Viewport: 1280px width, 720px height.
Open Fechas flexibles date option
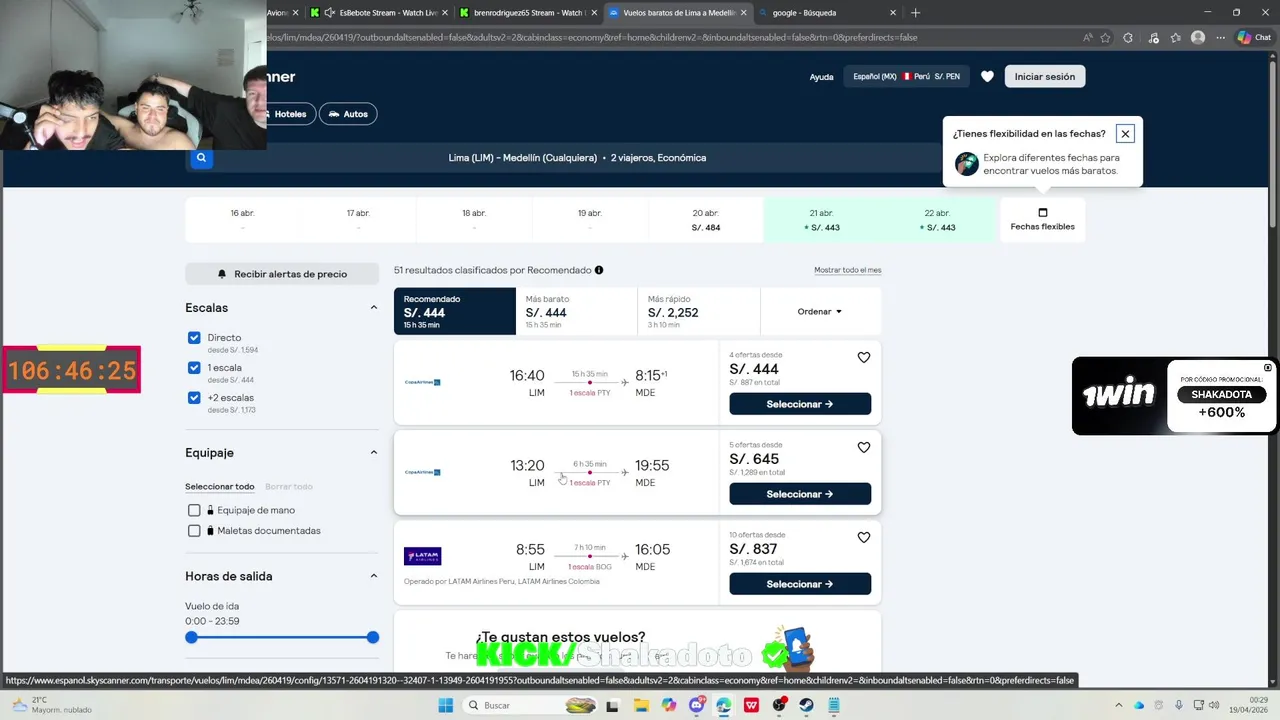click(x=1042, y=220)
